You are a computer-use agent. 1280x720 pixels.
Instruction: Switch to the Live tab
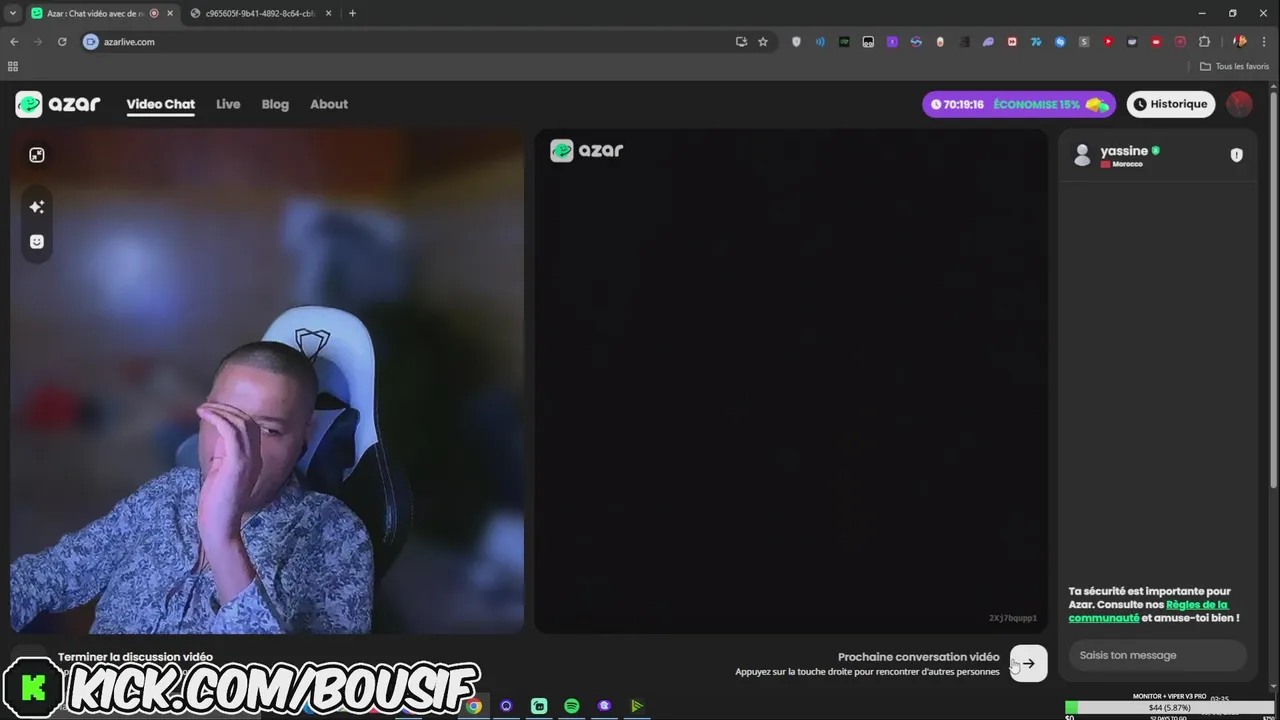click(228, 104)
